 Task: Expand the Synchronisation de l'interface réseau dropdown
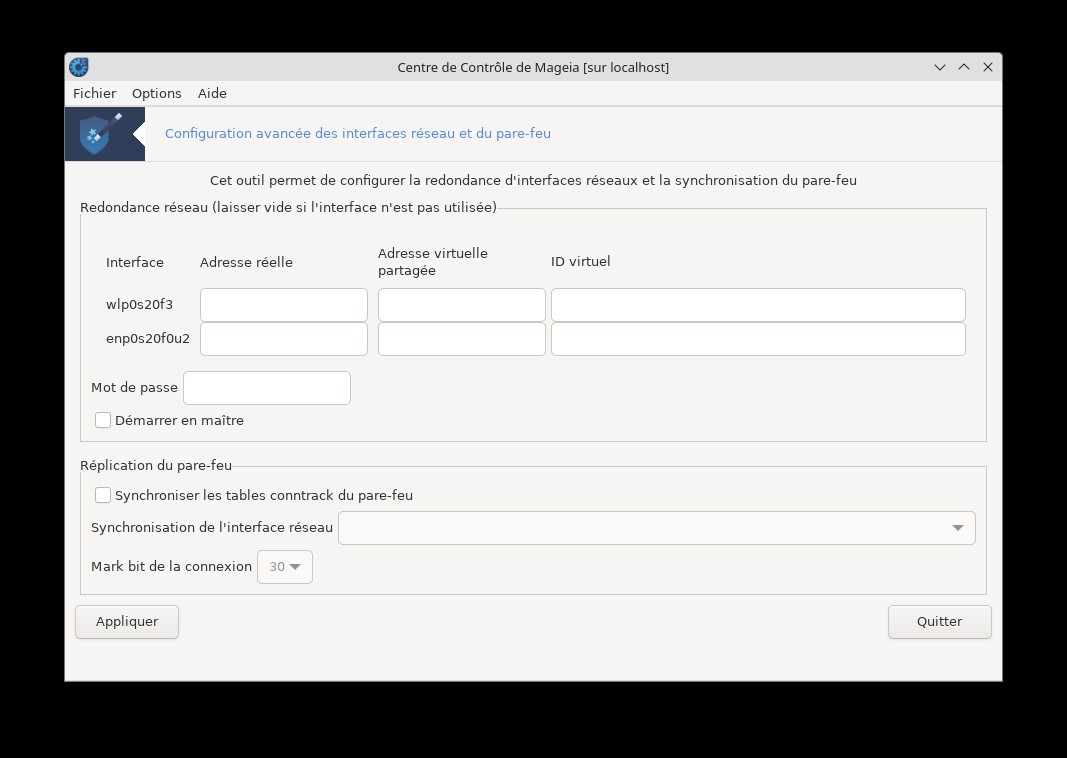point(657,528)
